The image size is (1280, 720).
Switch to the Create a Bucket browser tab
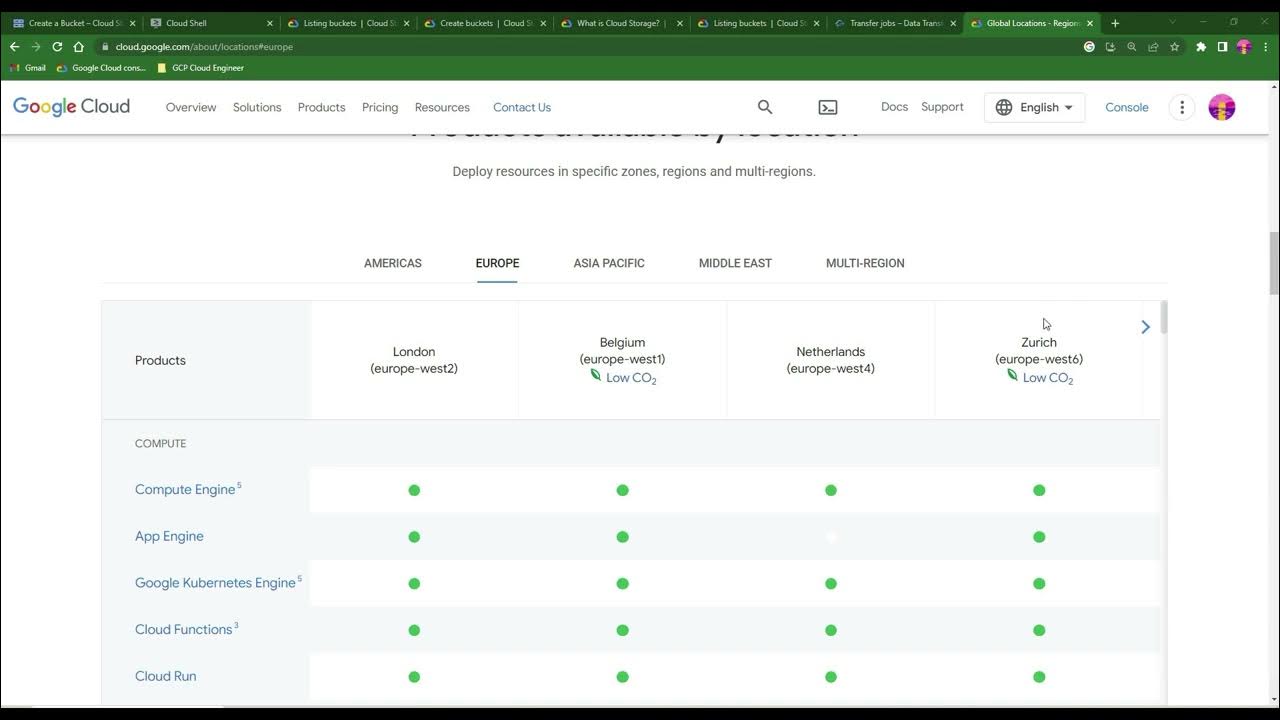click(73, 23)
